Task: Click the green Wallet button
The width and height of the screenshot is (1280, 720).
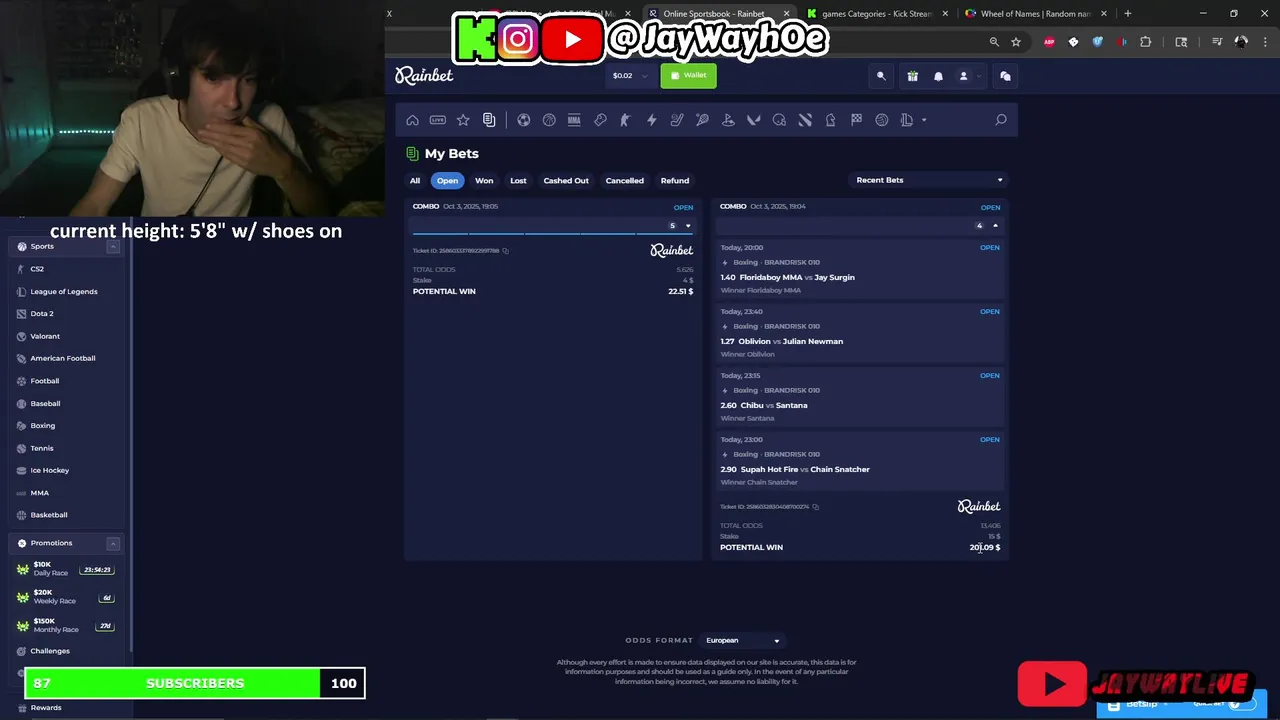Action: (688, 76)
